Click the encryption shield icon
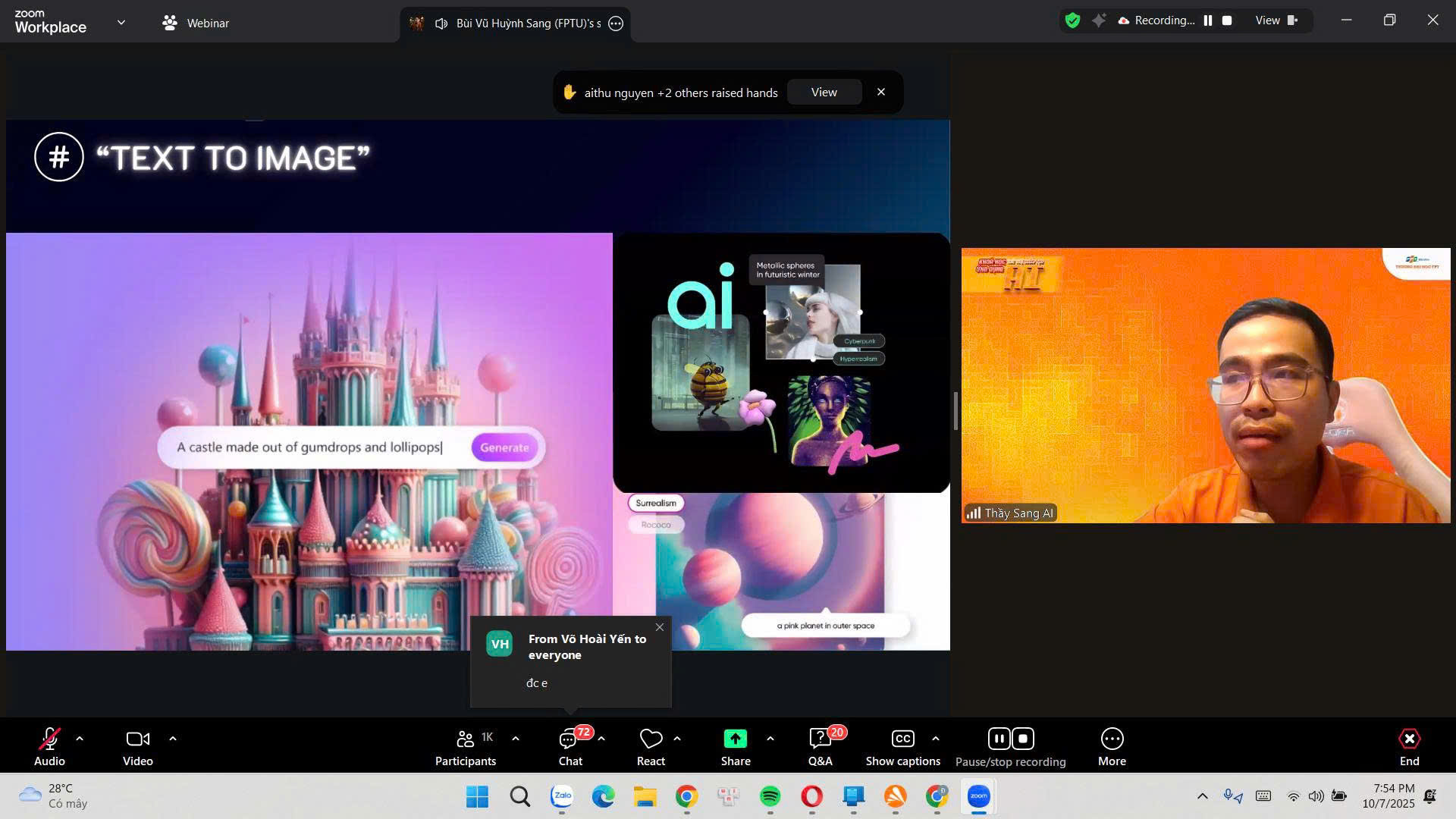 click(x=1072, y=20)
